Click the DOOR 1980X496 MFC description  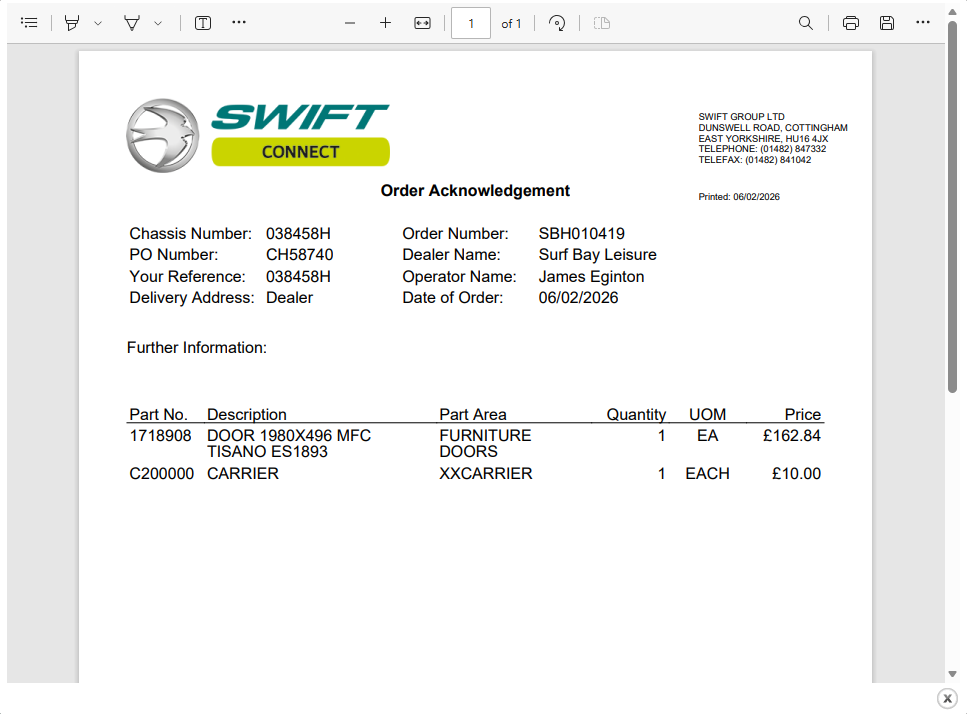coord(289,436)
